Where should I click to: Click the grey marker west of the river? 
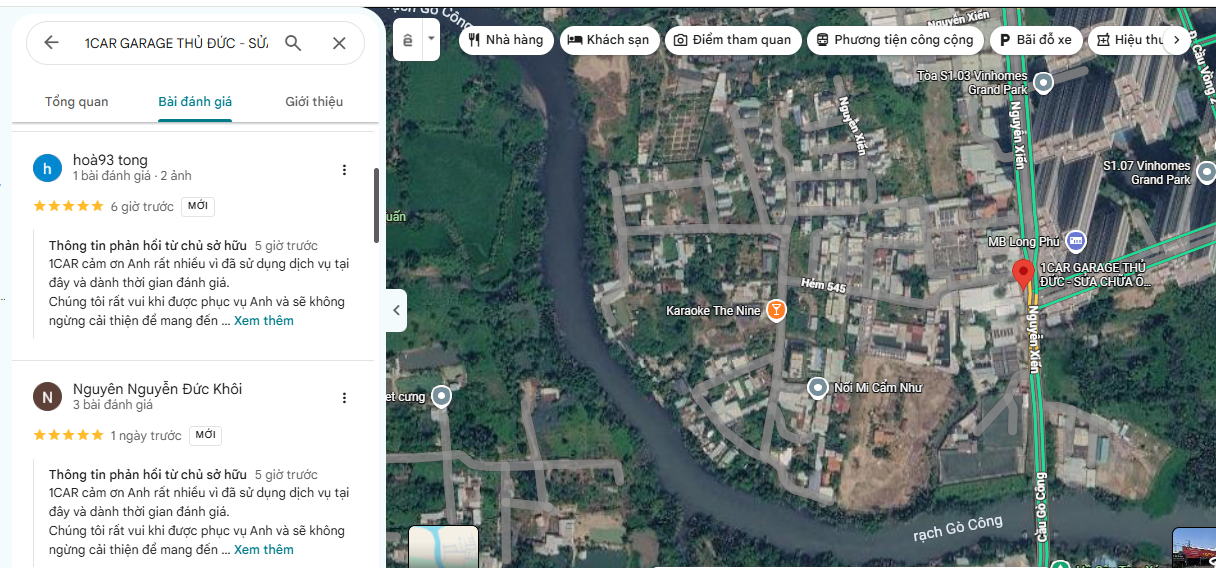click(441, 397)
